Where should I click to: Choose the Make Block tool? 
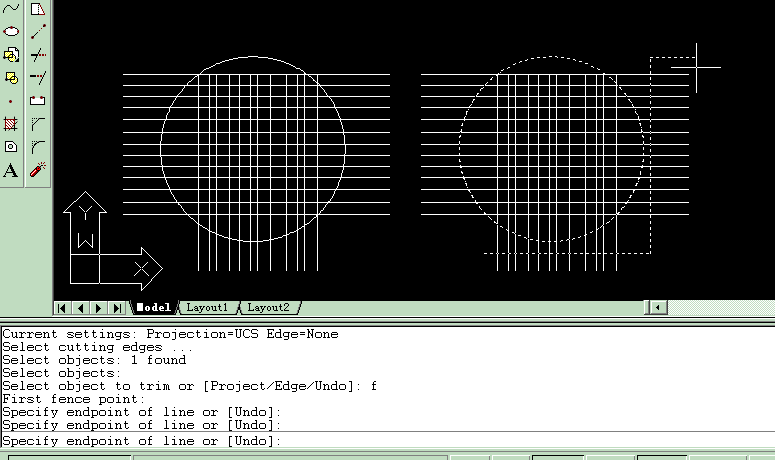click(x=11, y=78)
